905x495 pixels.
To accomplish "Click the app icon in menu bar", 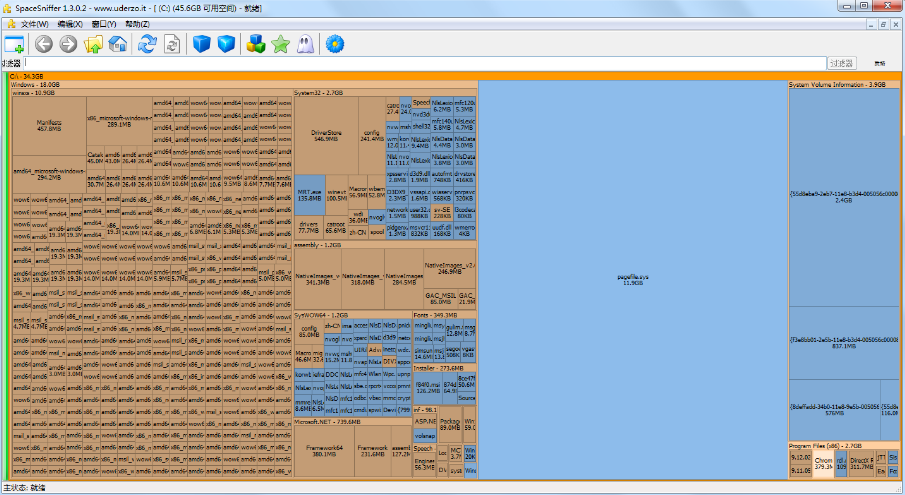I will point(10,24).
